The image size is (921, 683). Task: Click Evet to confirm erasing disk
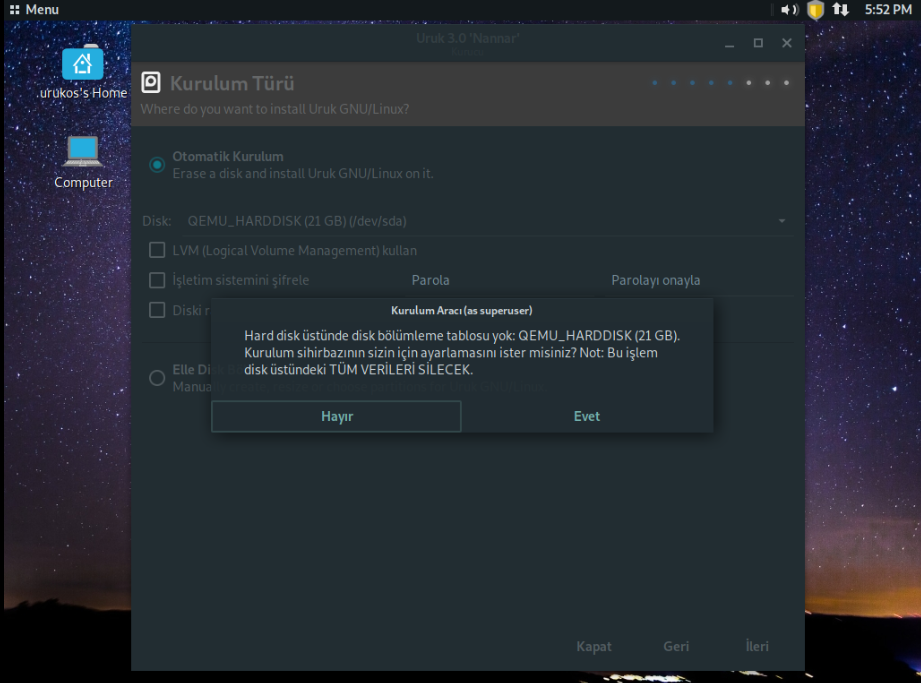coord(587,416)
